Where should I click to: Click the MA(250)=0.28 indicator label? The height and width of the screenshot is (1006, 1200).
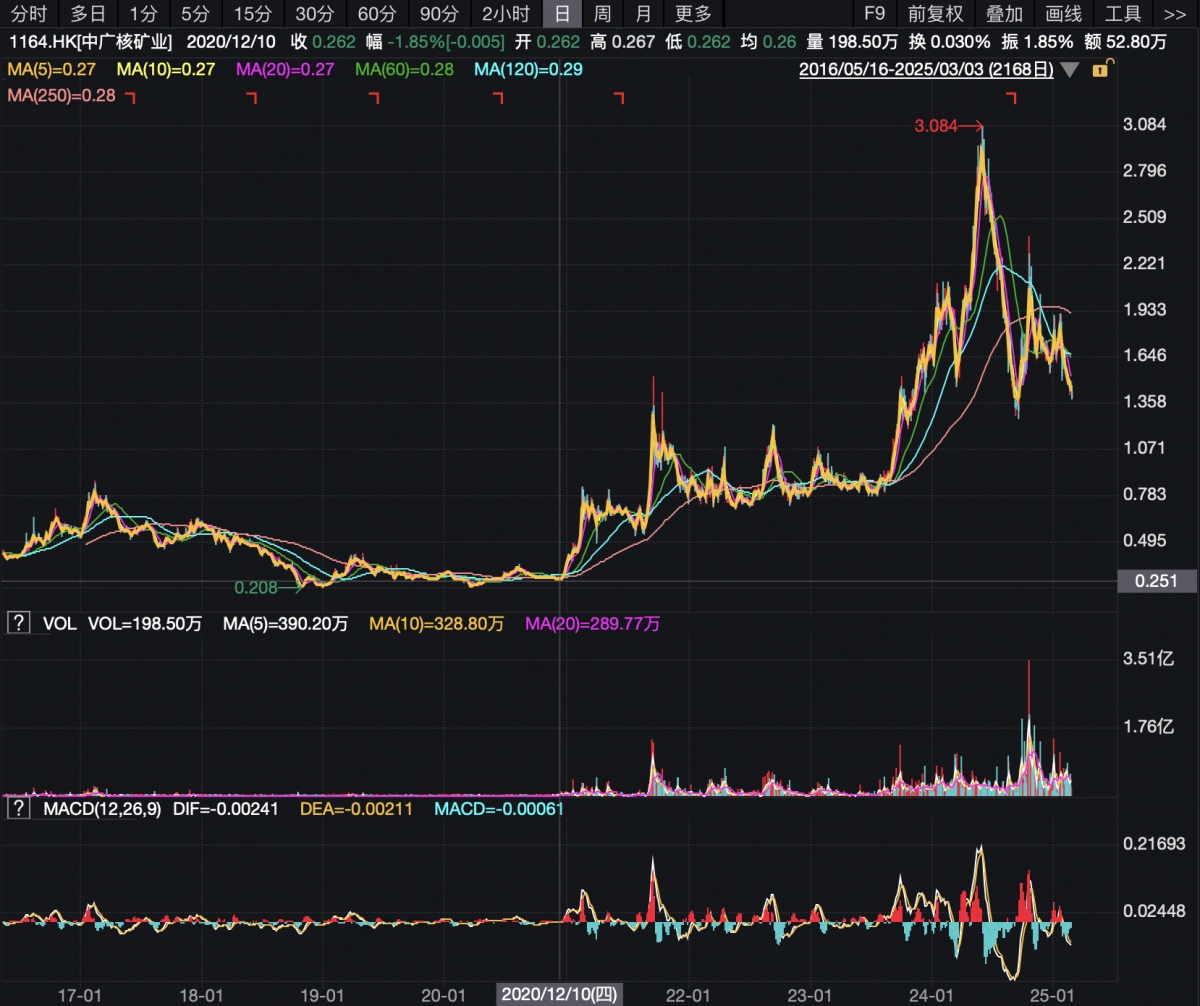tap(62, 96)
